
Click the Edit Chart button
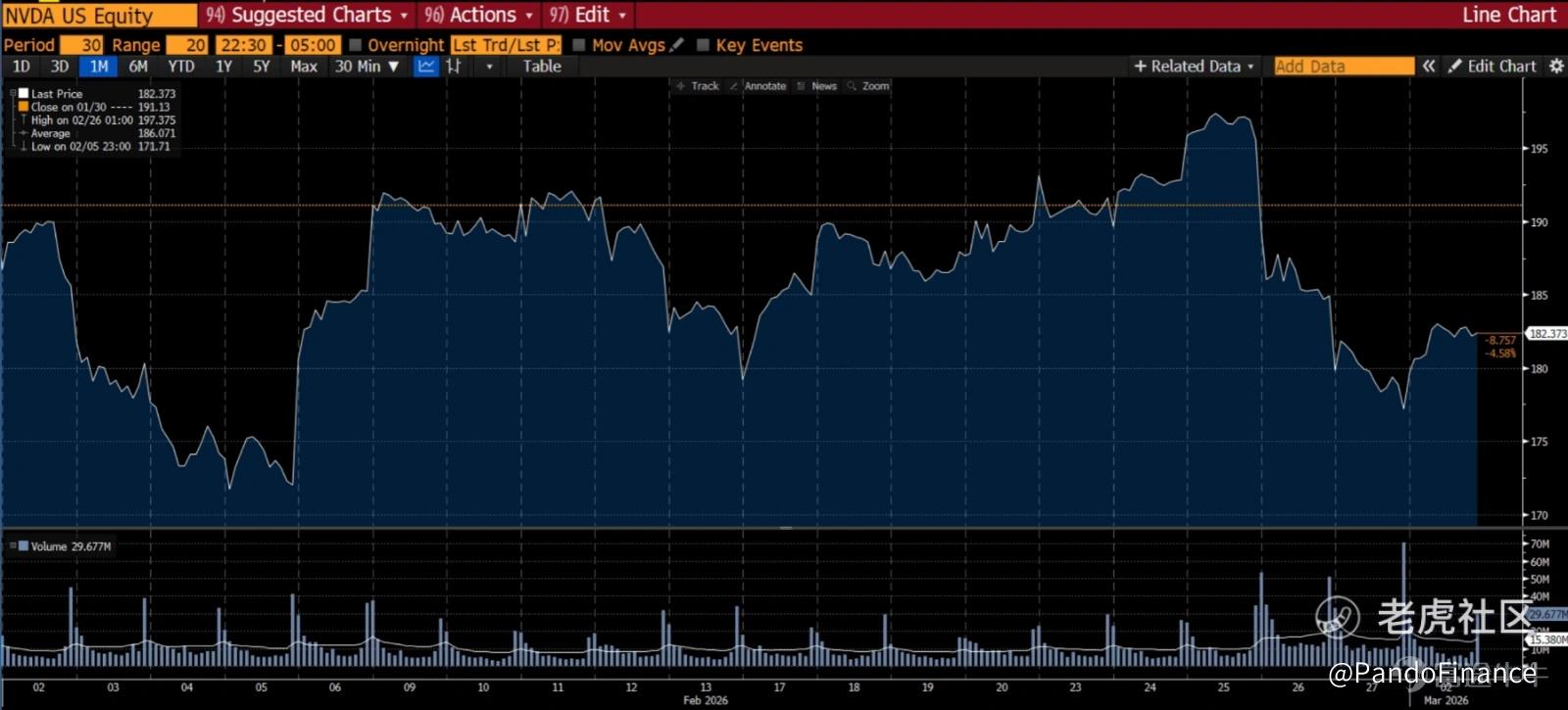pos(1492,67)
